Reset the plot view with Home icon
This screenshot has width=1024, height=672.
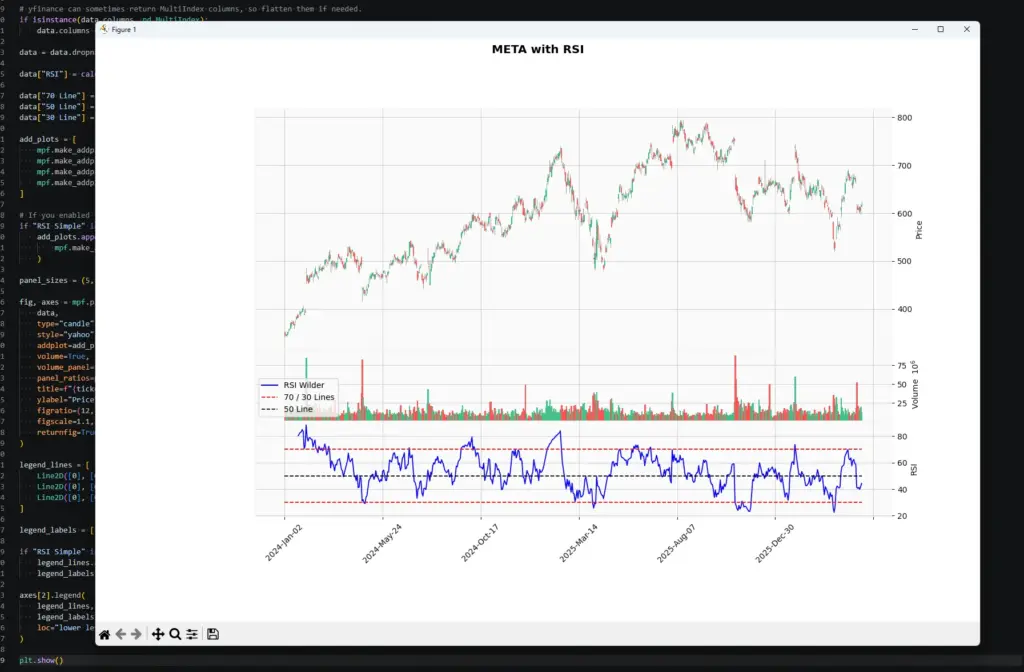point(104,634)
